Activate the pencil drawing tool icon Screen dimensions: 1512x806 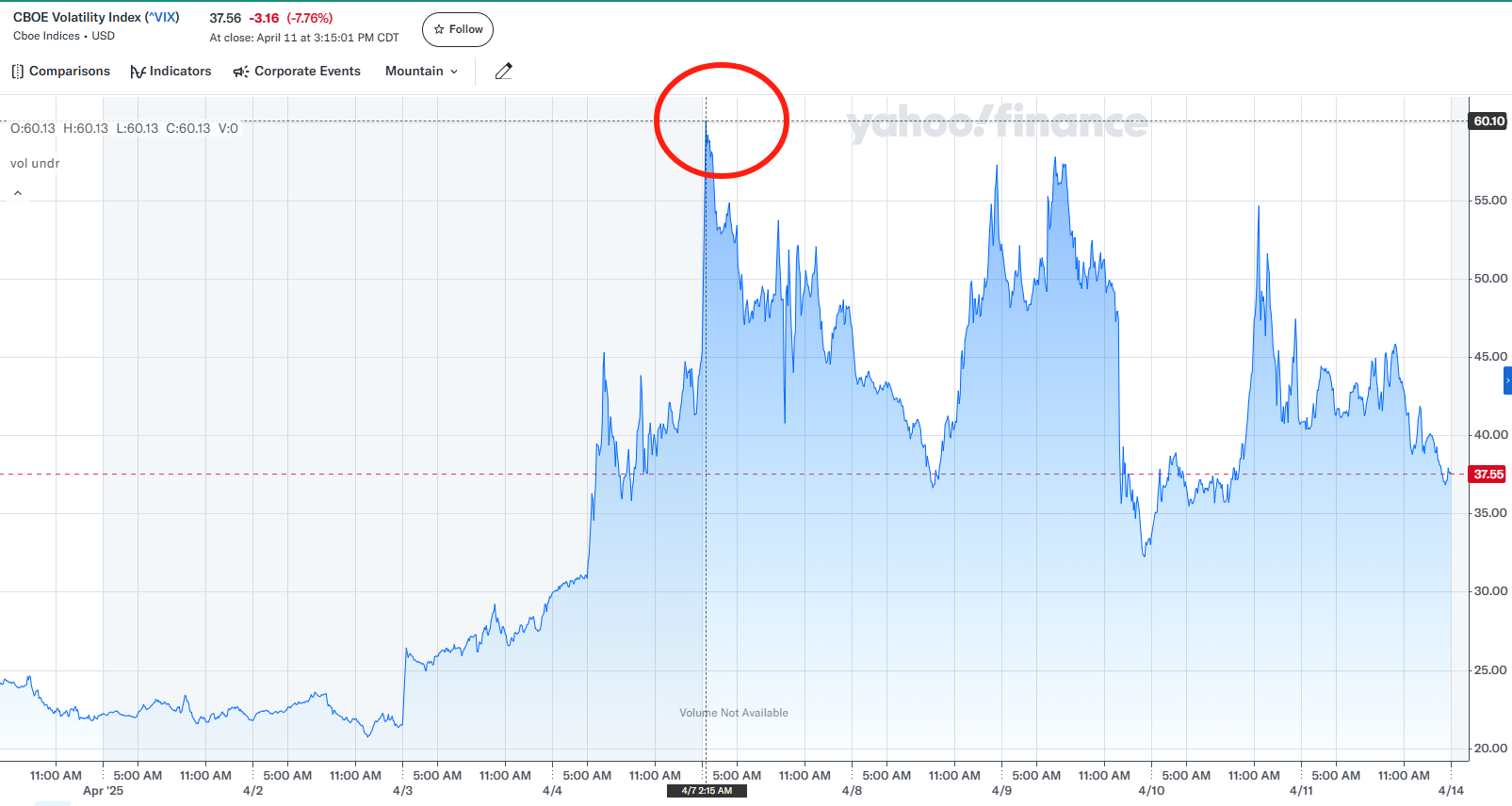(x=504, y=72)
